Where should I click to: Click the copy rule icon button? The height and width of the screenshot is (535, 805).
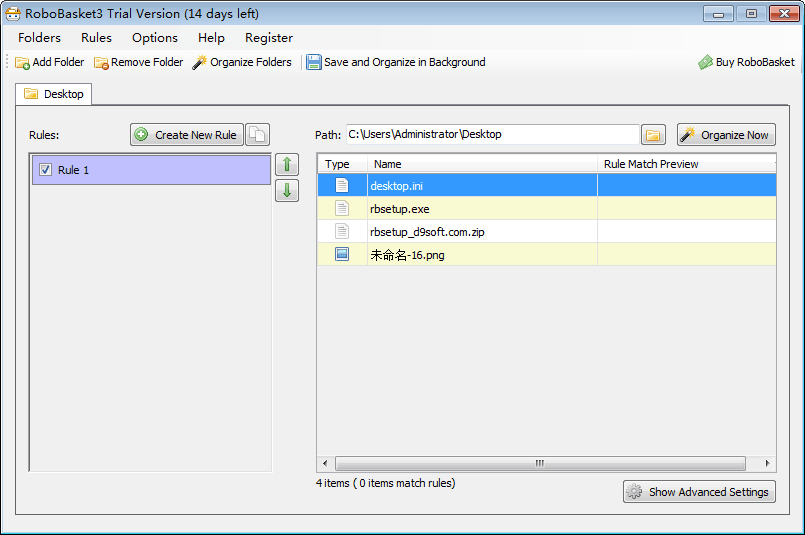[x=257, y=135]
